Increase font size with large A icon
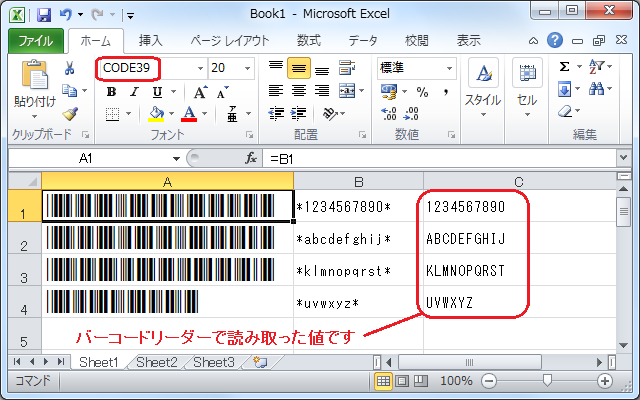Viewport: 640px width, 400px height. tap(200, 92)
